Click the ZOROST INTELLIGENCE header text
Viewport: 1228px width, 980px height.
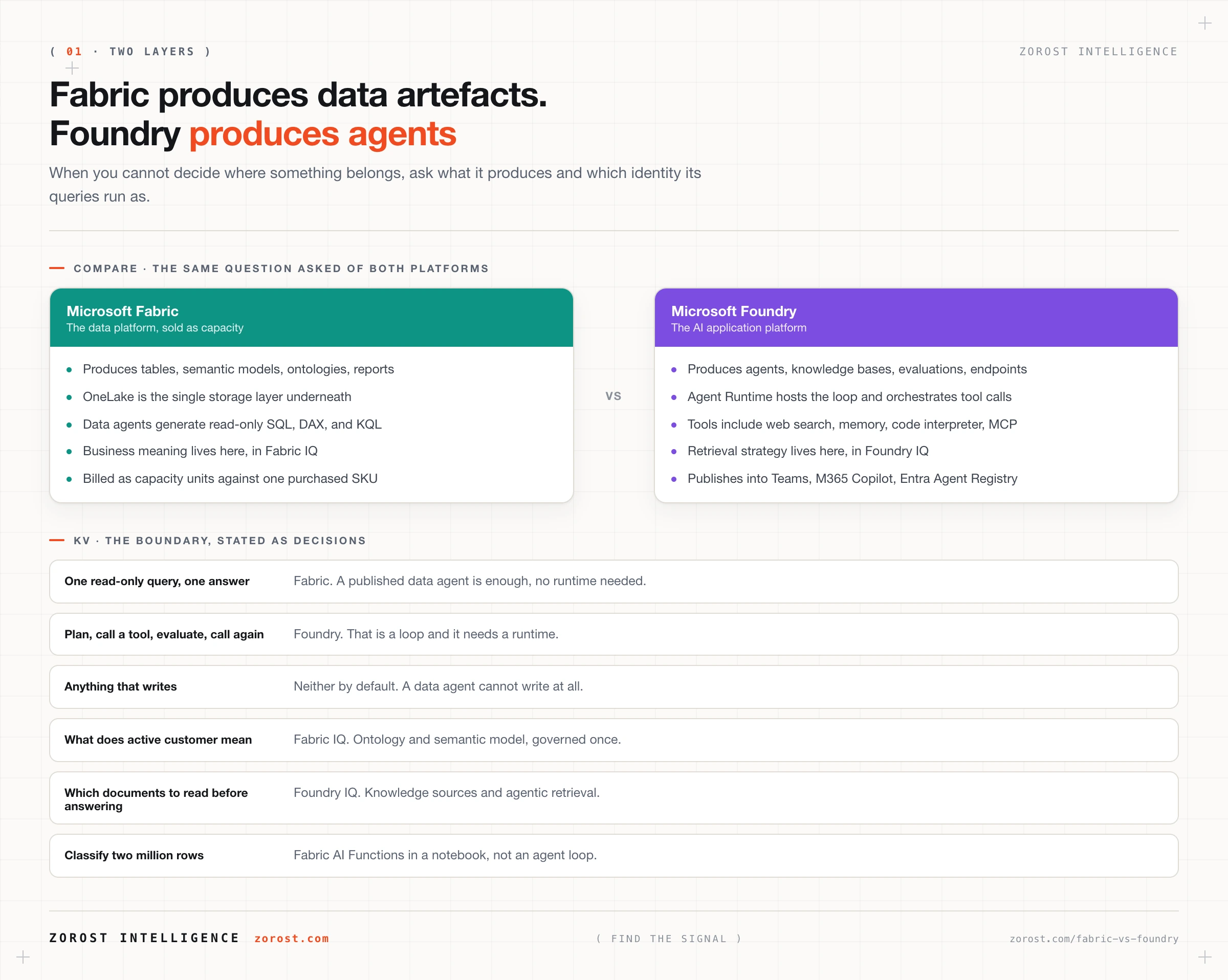1098,52
